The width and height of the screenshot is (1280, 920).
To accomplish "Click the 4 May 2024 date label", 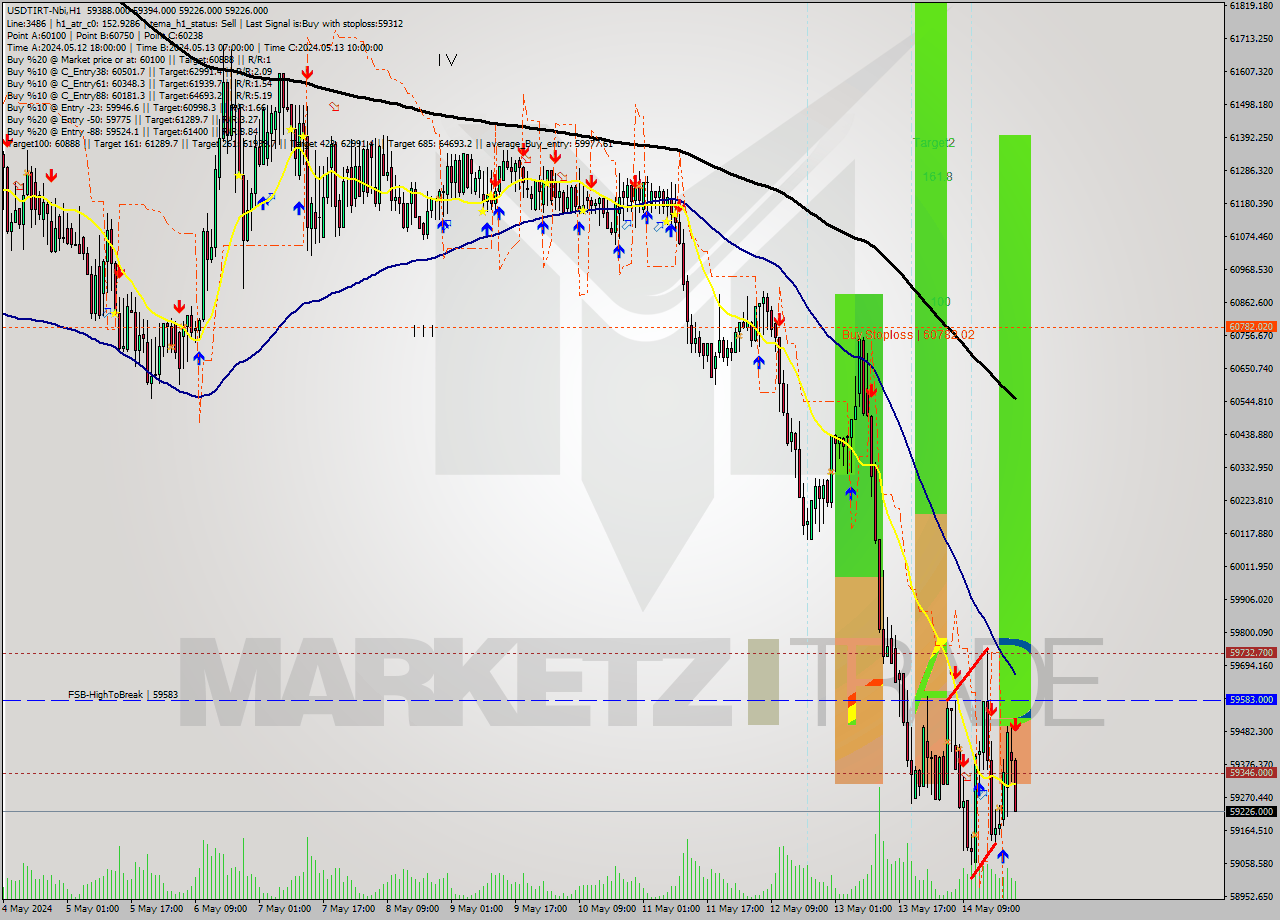I will [x=27, y=909].
